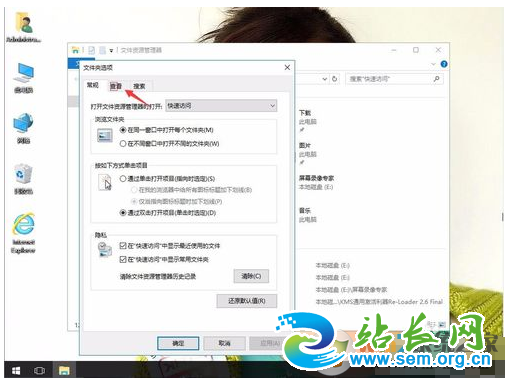Image resolution: width=505 pixels, height=378 pixels.
Task: Switch to the 查看 tab
Action: [x=116, y=86]
